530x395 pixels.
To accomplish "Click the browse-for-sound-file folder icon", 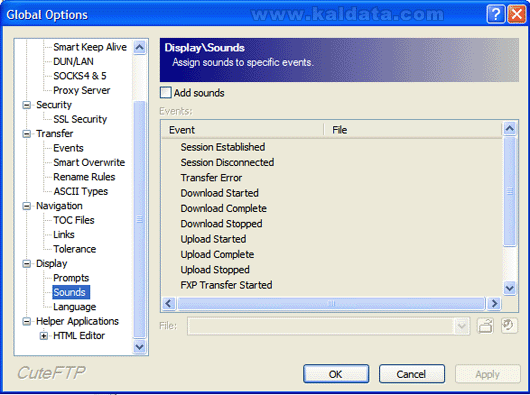I will click(x=485, y=326).
